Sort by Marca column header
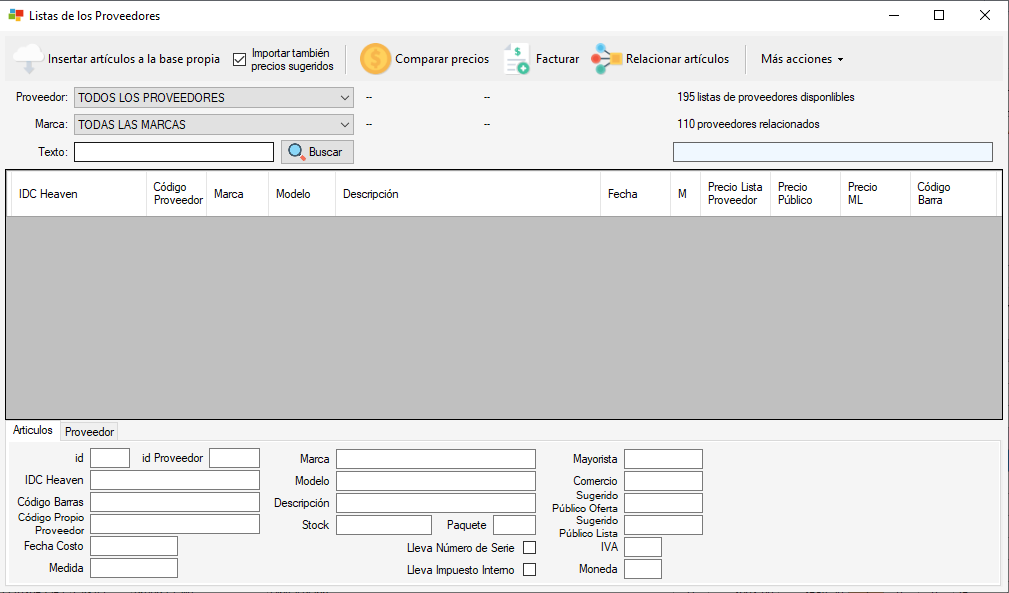Screen dimensions: 1009x593 pos(237,194)
